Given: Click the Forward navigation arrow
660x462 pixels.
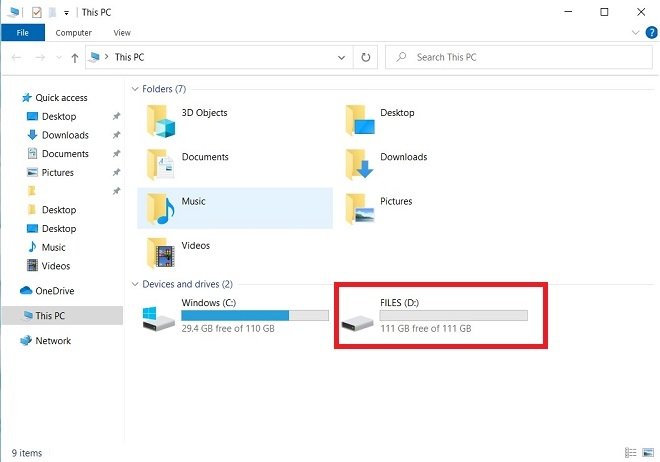Looking at the screenshot, I should coord(40,57).
